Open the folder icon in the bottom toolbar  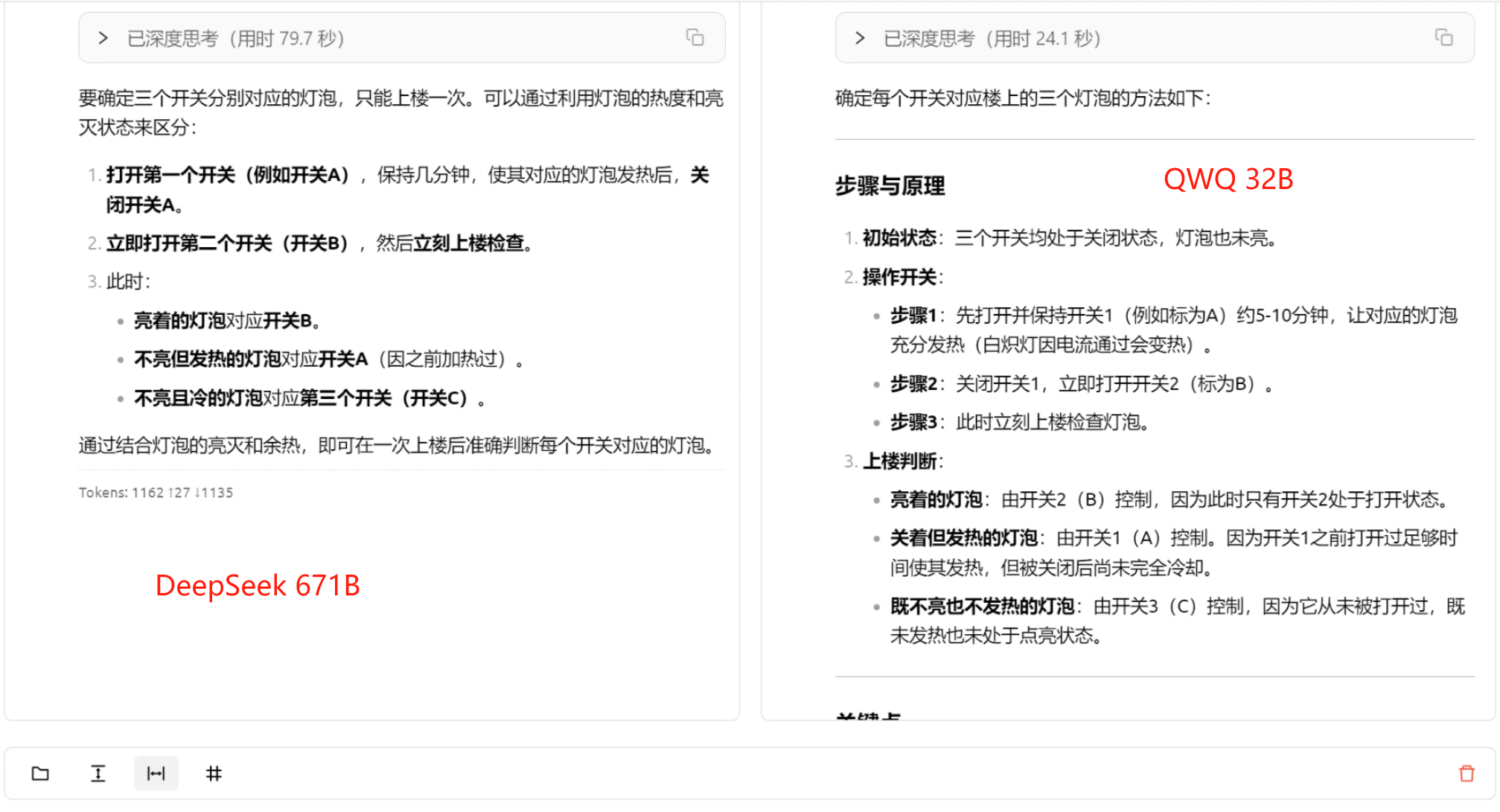click(41, 773)
